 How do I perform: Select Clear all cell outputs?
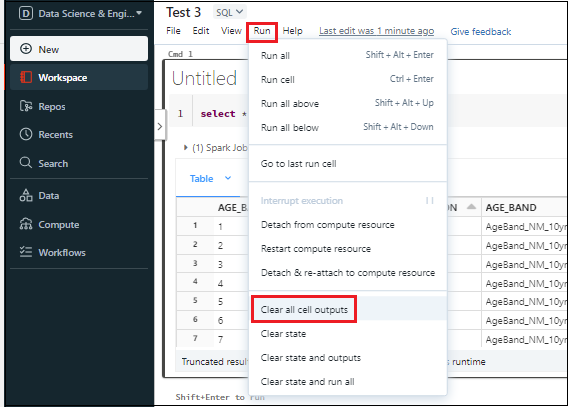[x=304, y=310]
